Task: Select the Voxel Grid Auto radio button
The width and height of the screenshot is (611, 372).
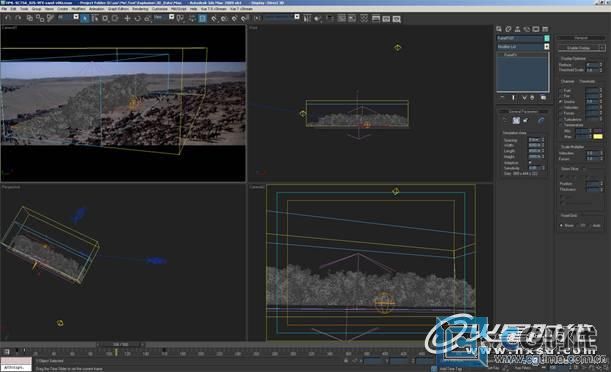Action: click(x=591, y=225)
